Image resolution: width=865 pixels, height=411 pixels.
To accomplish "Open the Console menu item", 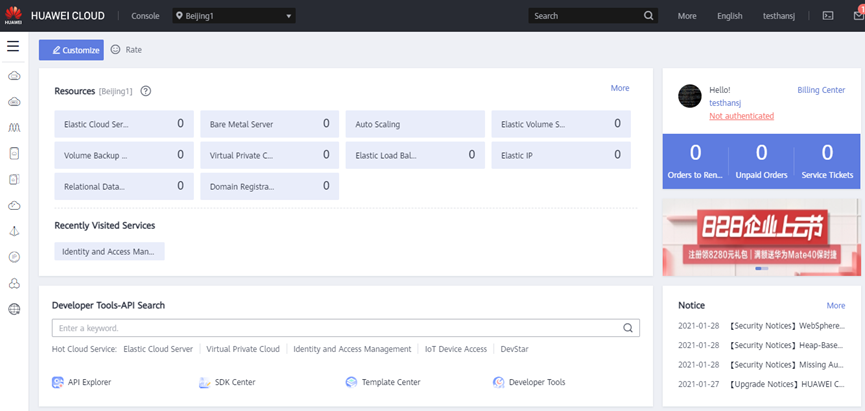I will (145, 16).
